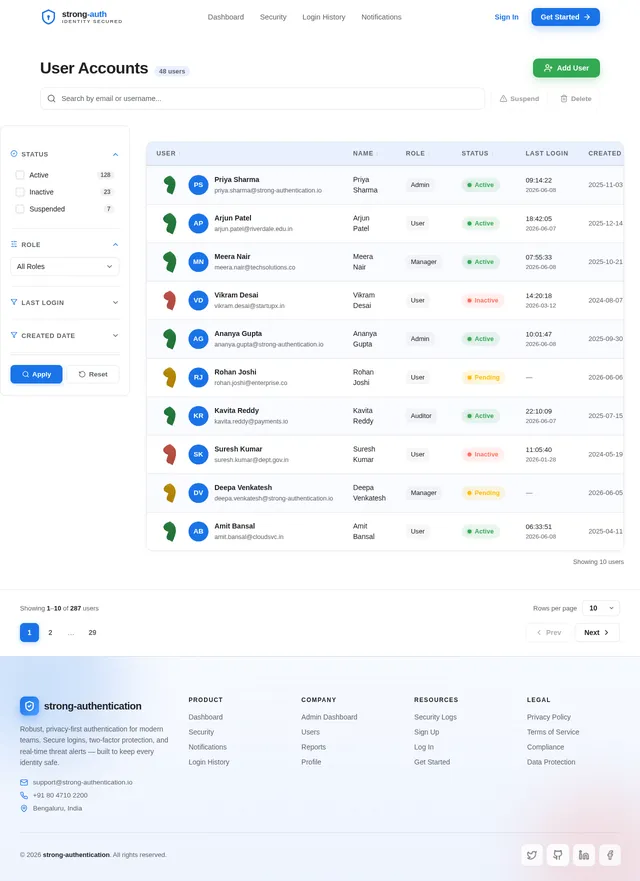640x881 pixels.
Task: Enable the Suspended status filter
Action: [x=20, y=208]
